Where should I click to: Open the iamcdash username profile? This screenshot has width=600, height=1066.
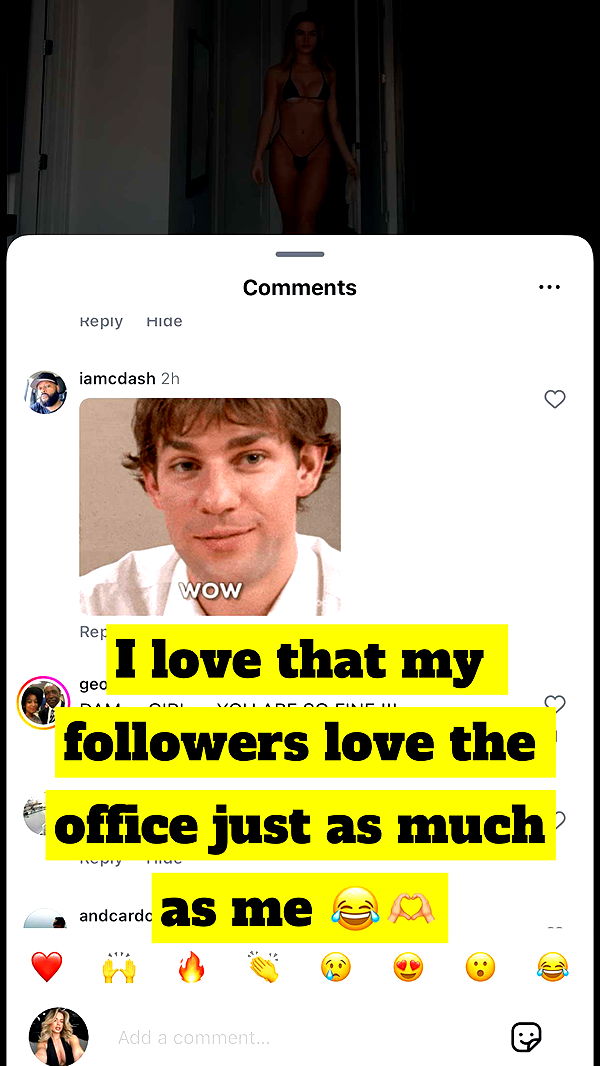117,378
